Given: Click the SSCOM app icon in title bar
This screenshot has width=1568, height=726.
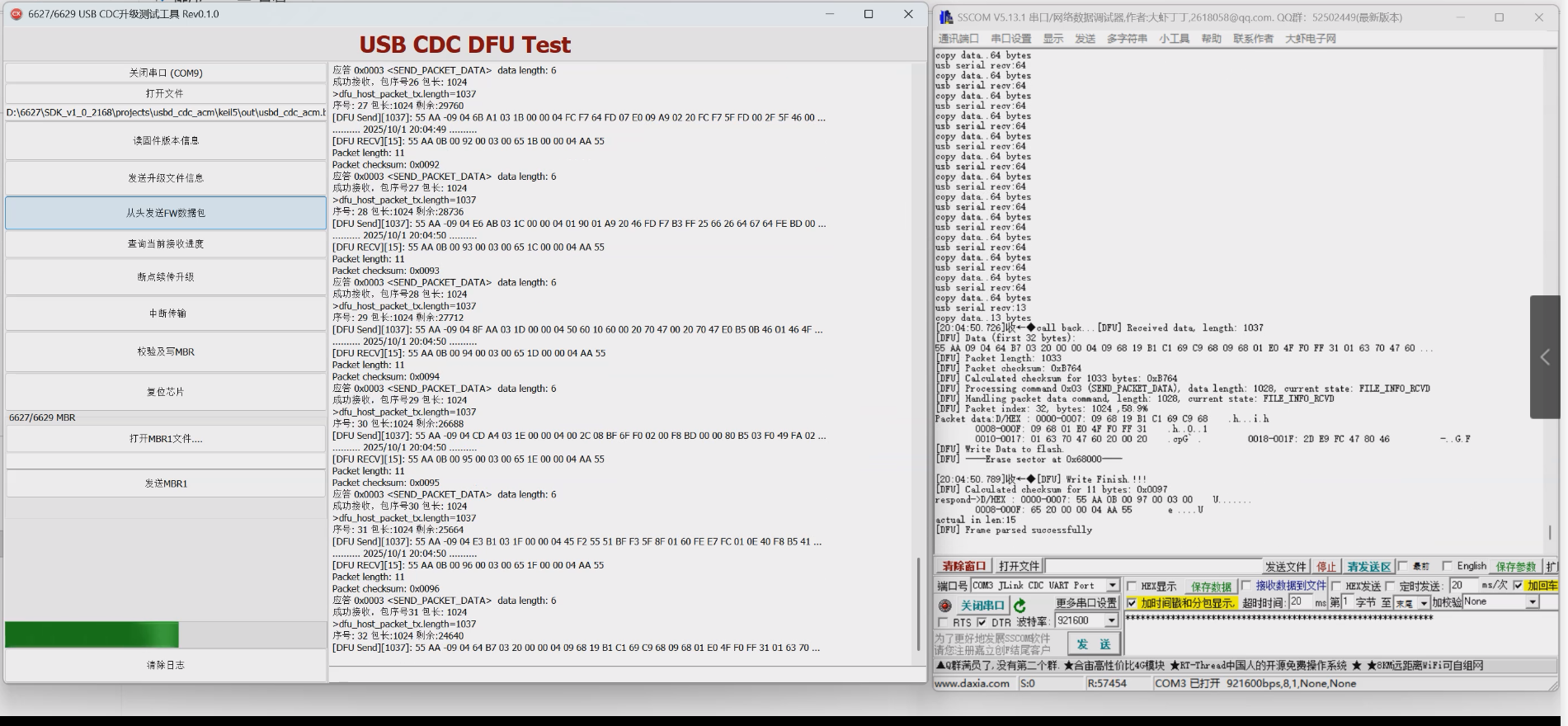Looking at the screenshot, I should click(x=946, y=17).
